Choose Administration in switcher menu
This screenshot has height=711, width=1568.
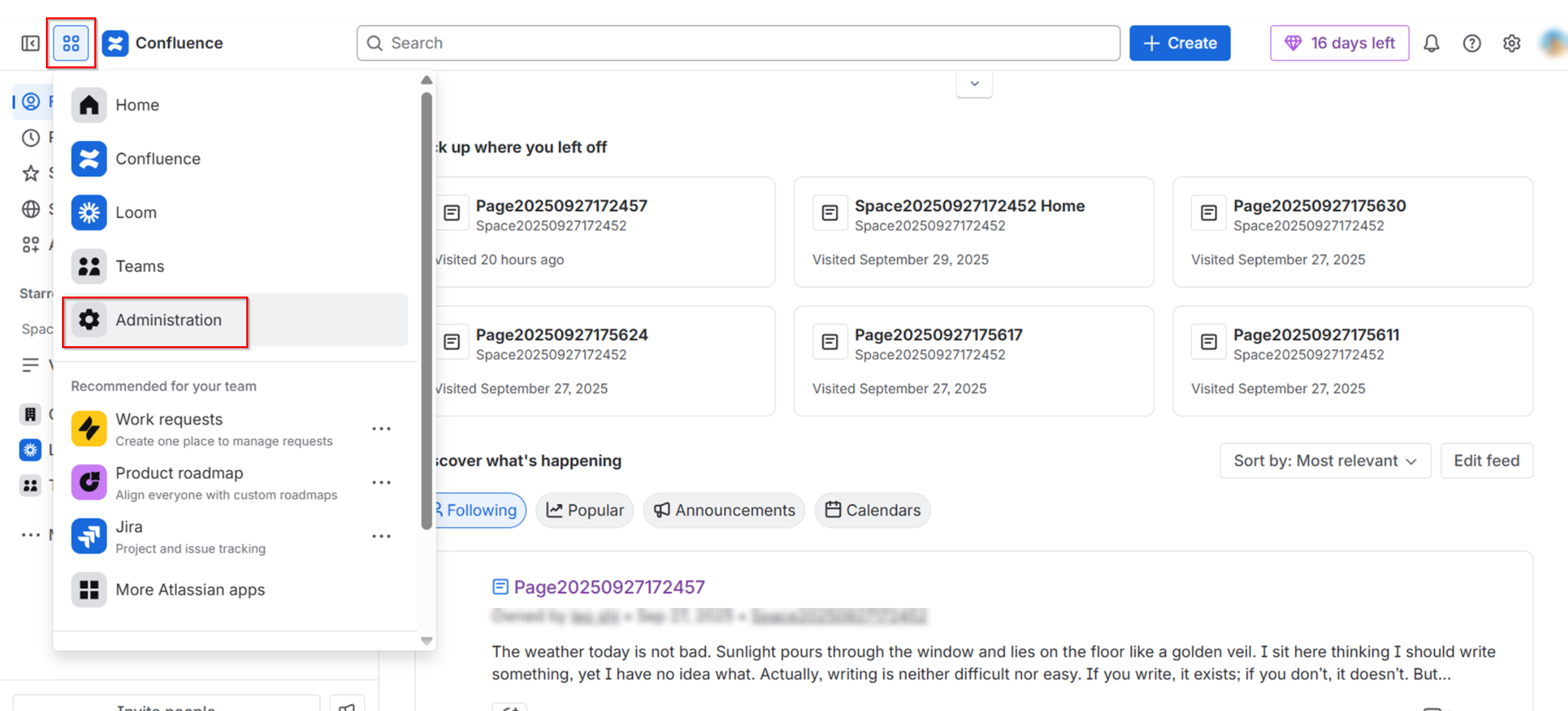[x=168, y=320]
